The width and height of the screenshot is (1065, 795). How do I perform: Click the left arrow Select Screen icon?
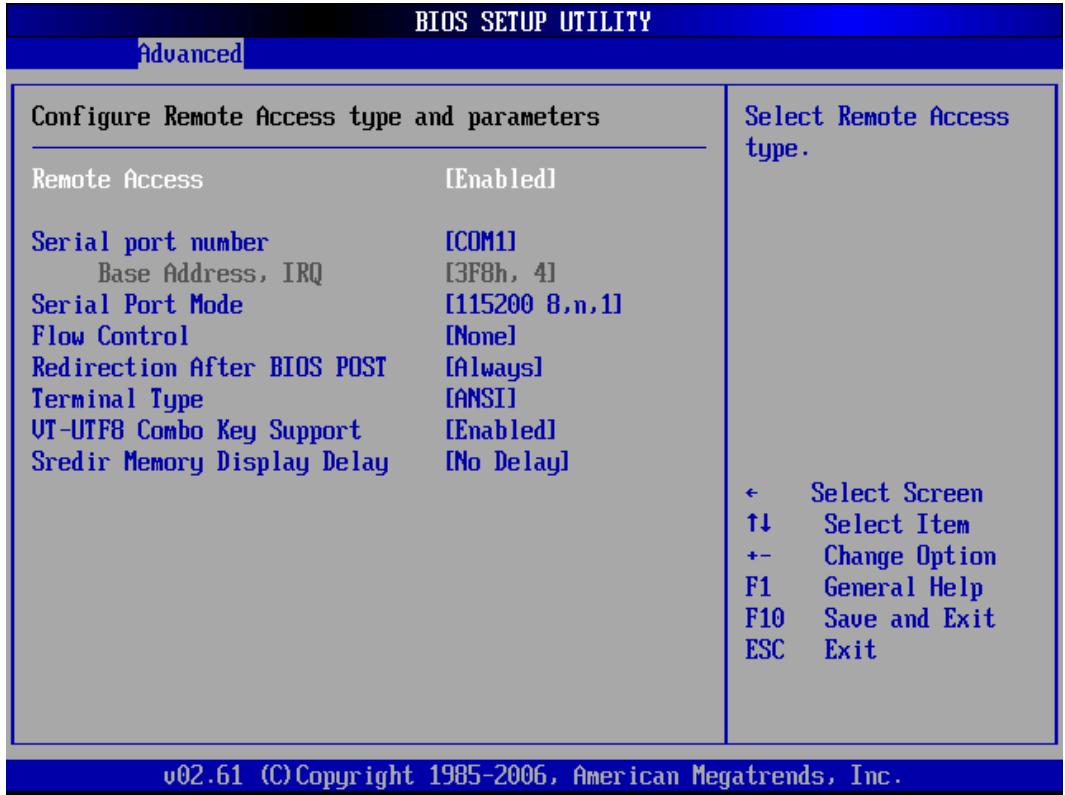(x=751, y=493)
